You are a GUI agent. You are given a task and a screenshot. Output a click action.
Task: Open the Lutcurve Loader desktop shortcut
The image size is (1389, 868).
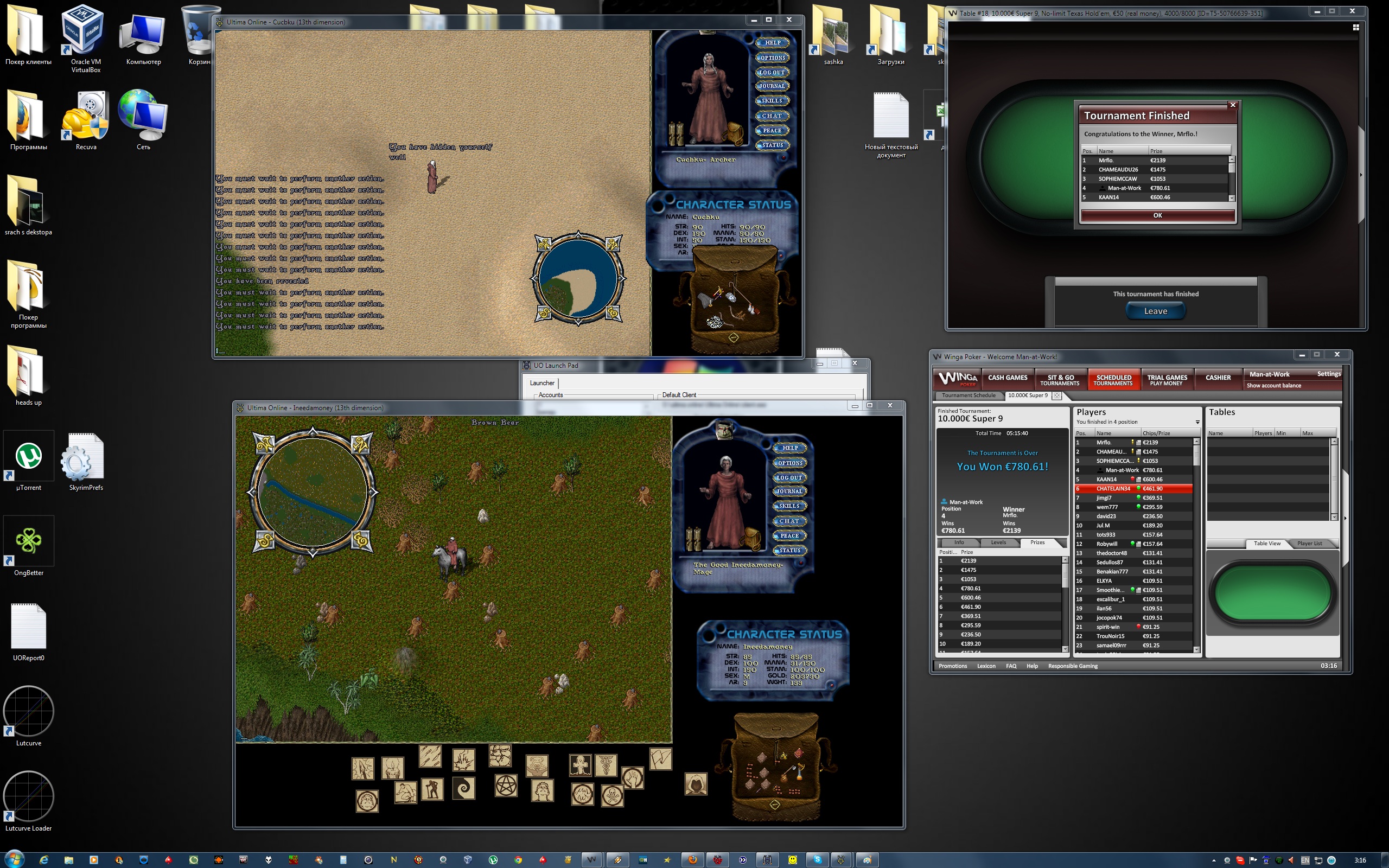tap(29, 801)
